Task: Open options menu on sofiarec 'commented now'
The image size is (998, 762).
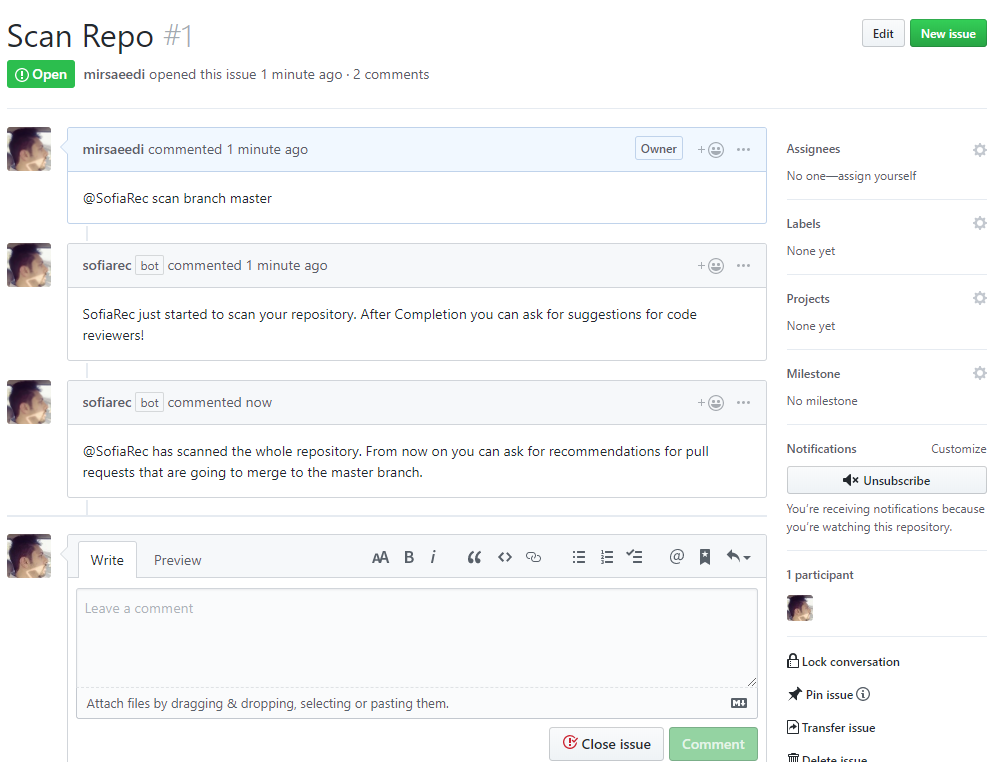Action: click(x=743, y=402)
